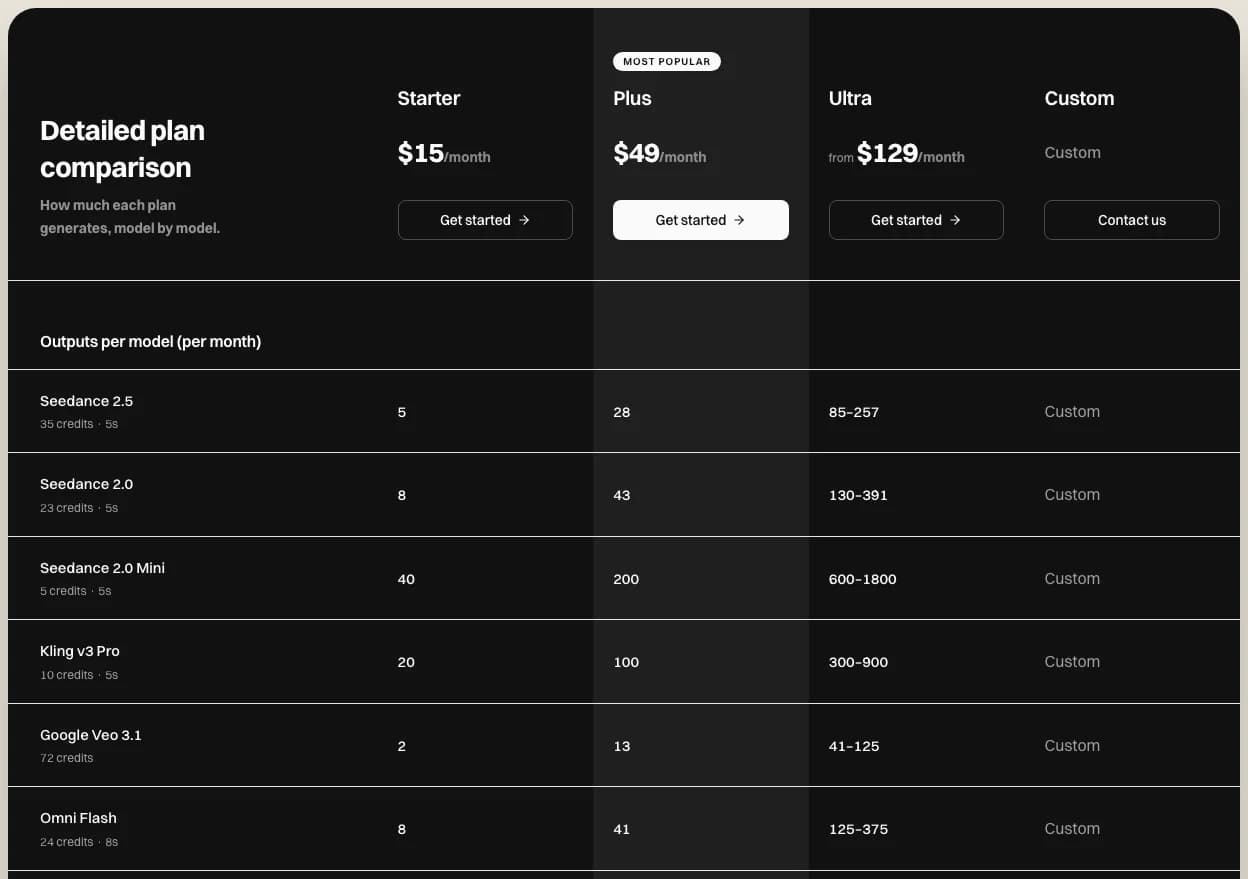Click Seedance 2.0 Mini Ultra value 600–1800

(863, 579)
